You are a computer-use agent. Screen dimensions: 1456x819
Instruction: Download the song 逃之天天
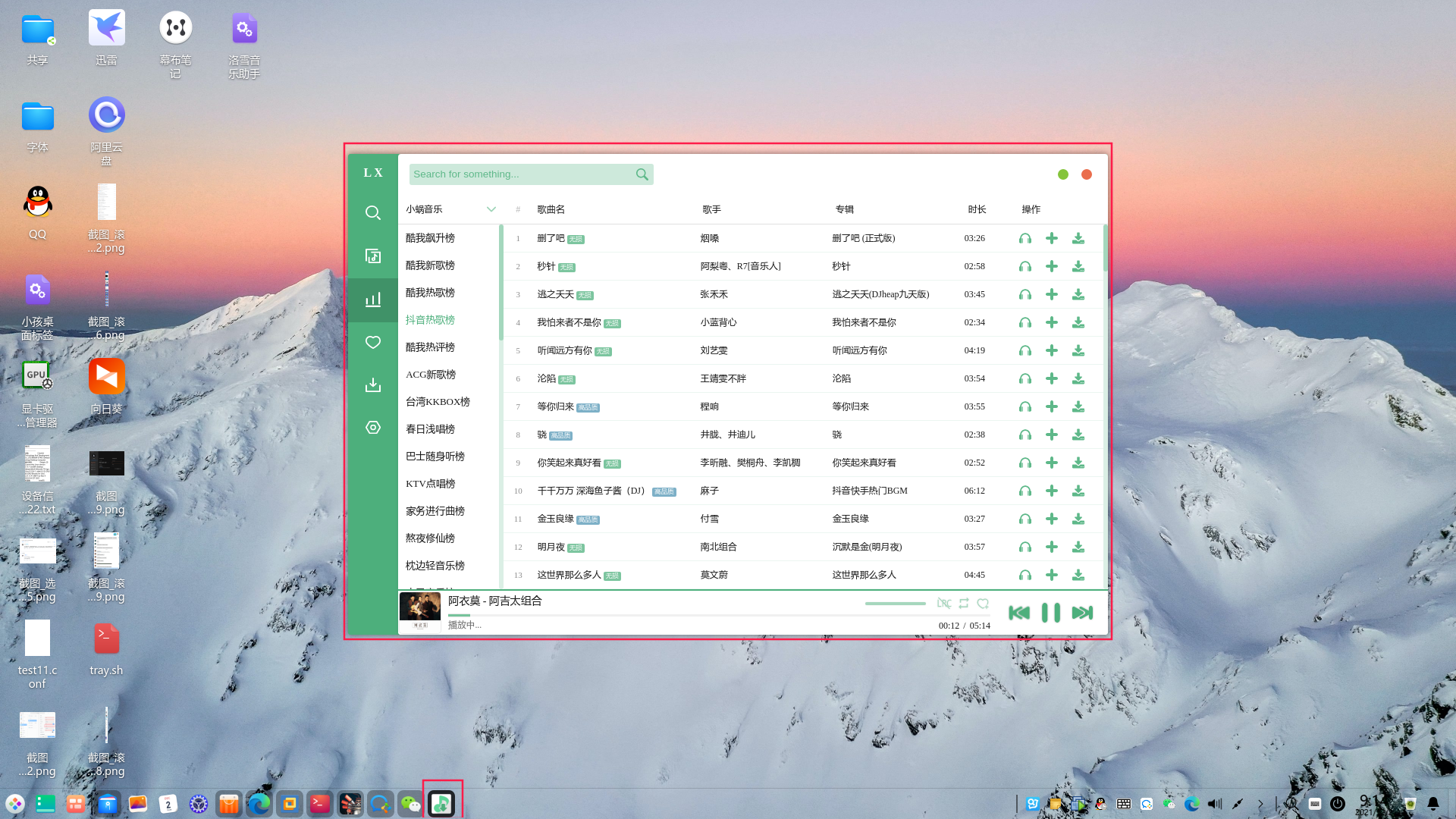[1078, 294]
